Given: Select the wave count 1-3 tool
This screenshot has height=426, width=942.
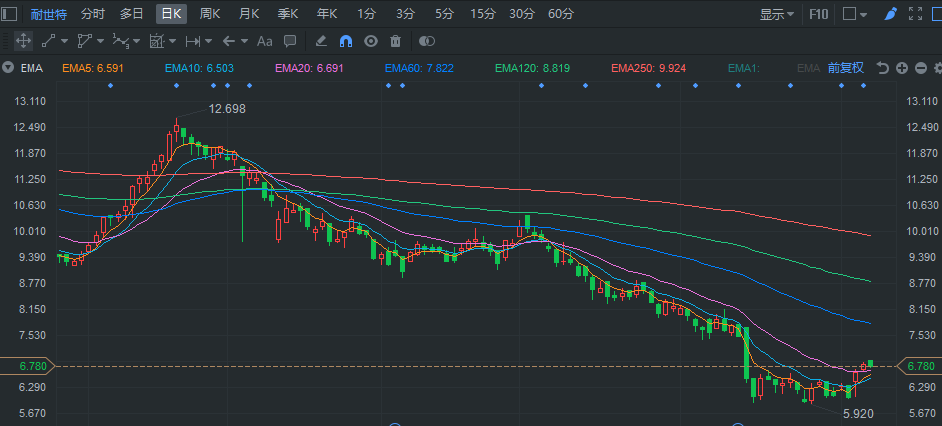Looking at the screenshot, I should pyautogui.click(x=121, y=41).
